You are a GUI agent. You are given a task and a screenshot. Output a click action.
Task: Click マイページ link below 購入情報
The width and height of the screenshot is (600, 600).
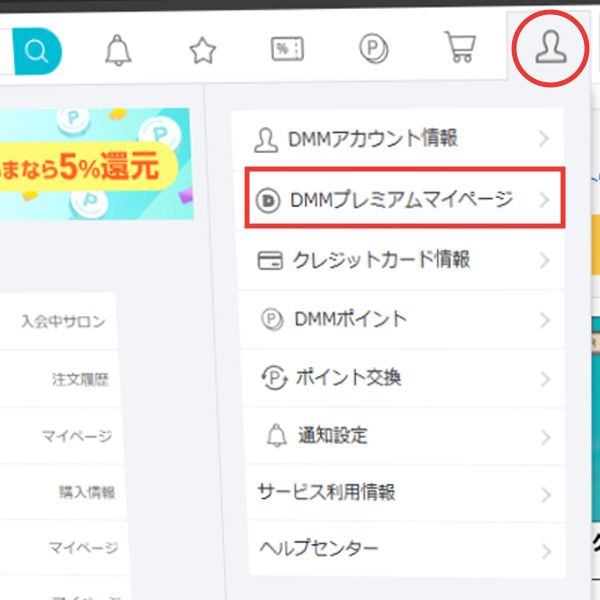pyautogui.click(x=83, y=548)
